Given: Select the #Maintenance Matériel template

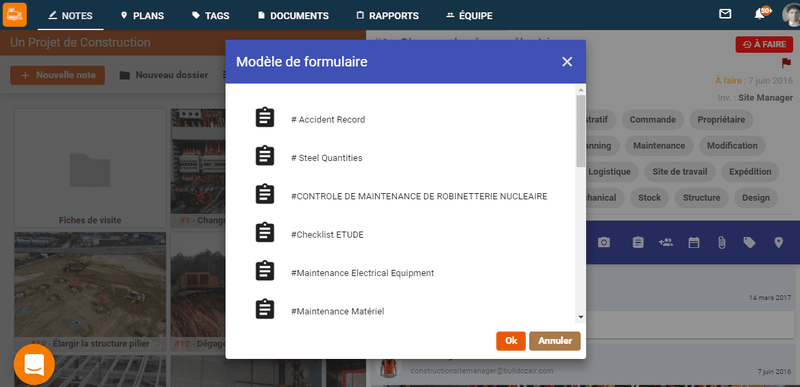Looking at the screenshot, I should (337, 311).
